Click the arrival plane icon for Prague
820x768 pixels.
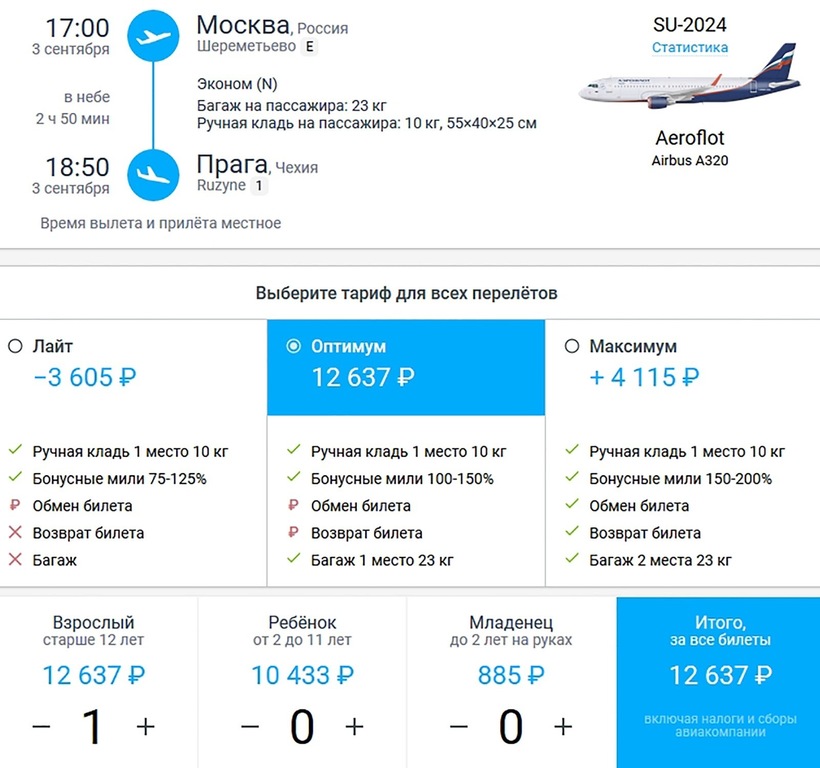click(153, 174)
